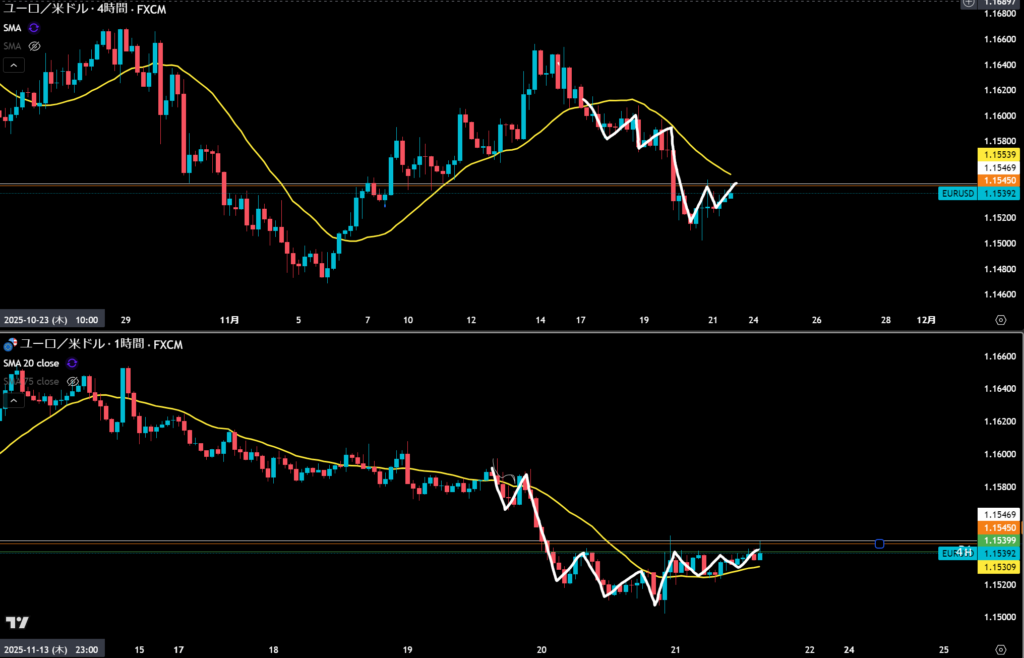
Task: Open chart settings gear on upper time axis
Action: click(1001, 320)
